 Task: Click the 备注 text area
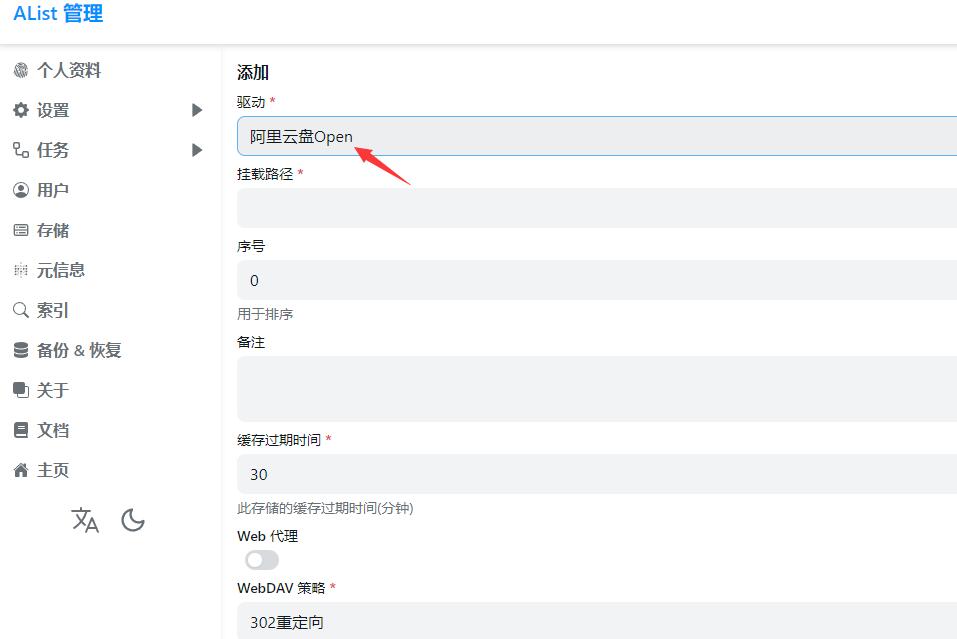(x=597, y=389)
